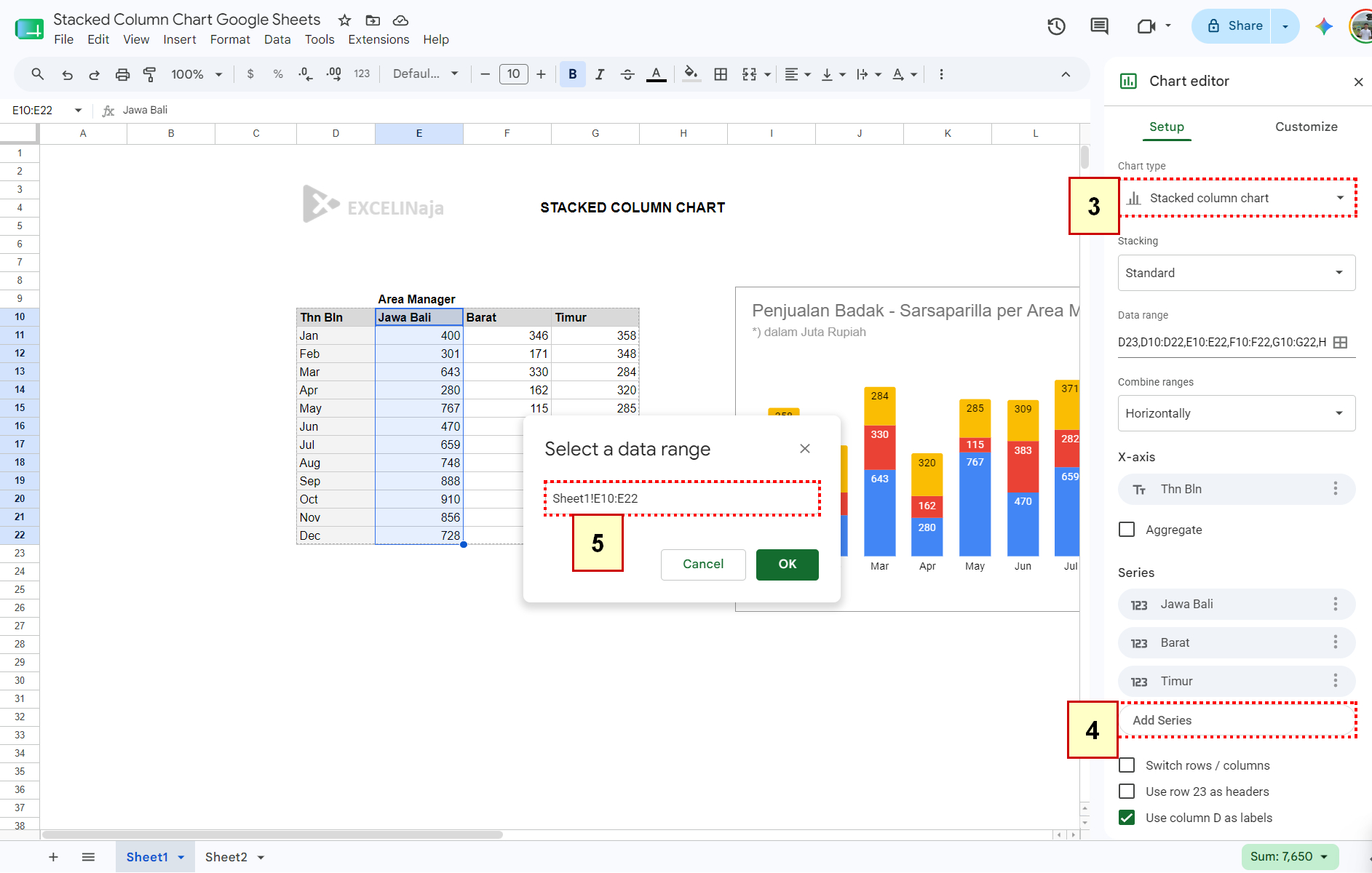Screen dimensions: 1372x873
Task: Open the Sum: 7,650 dropdown
Action: coord(1290,857)
